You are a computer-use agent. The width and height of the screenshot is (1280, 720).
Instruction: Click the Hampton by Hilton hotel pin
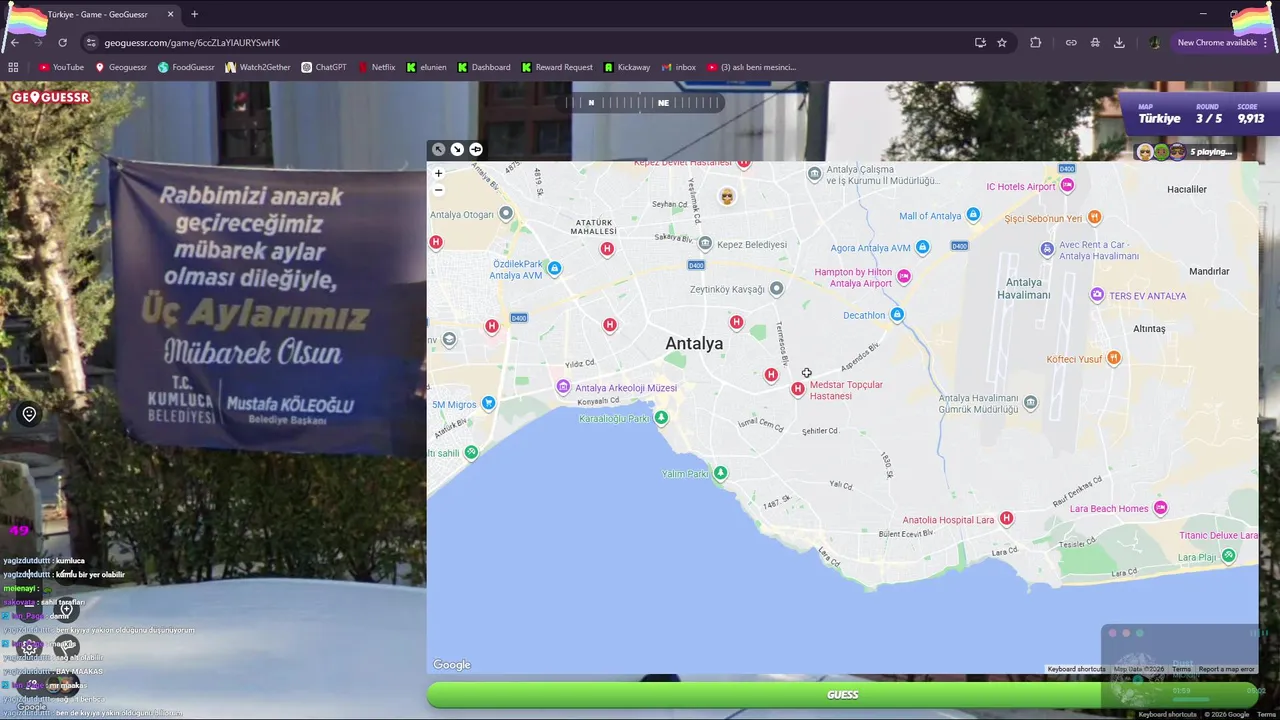pyautogui.click(x=904, y=276)
